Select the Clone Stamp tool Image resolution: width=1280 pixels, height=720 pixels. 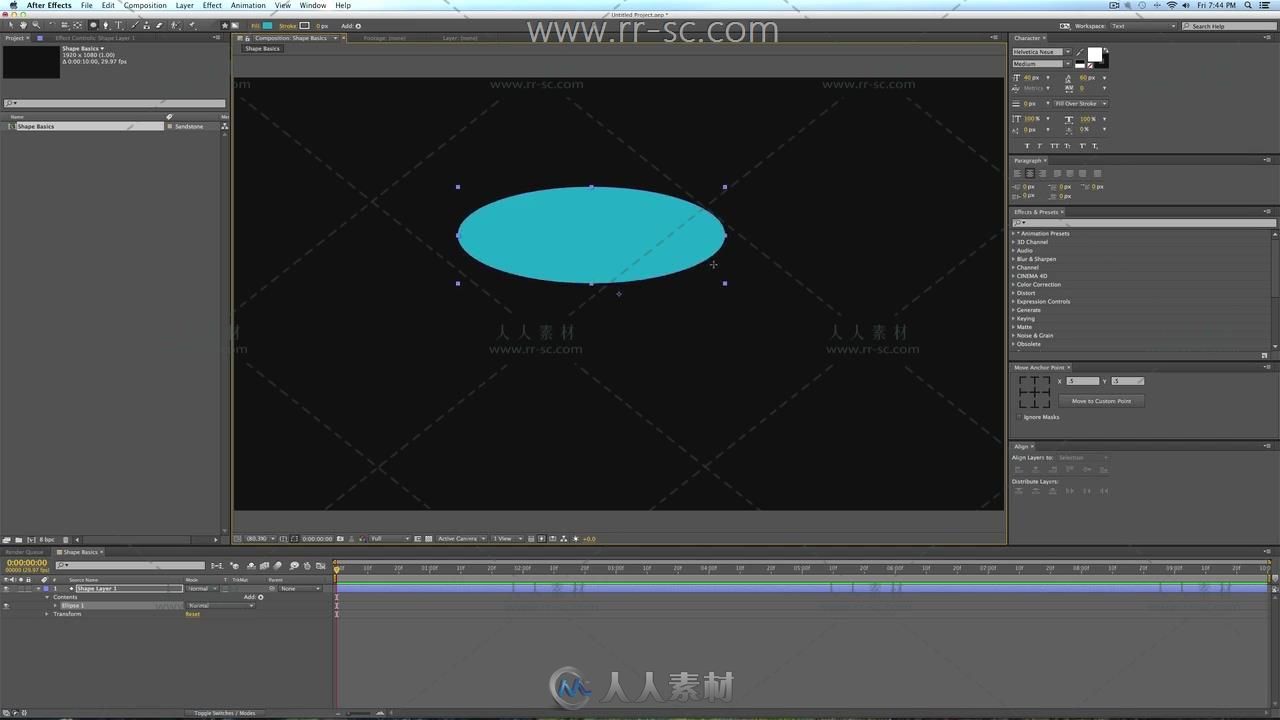[146, 25]
